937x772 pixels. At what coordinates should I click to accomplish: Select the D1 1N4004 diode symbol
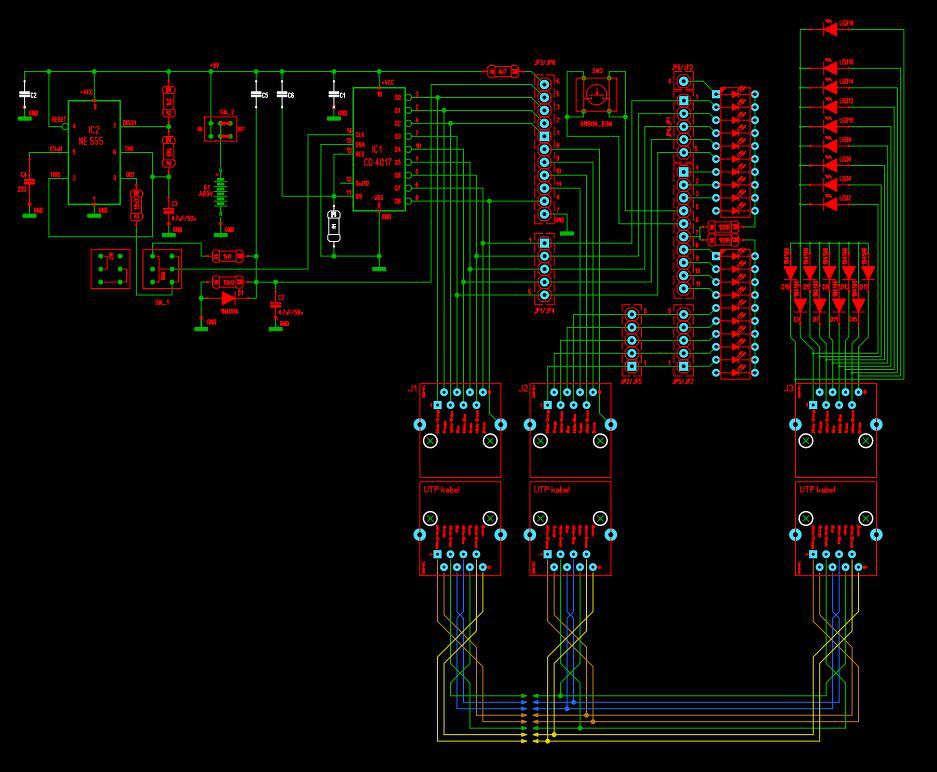click(x=229, y=298)
